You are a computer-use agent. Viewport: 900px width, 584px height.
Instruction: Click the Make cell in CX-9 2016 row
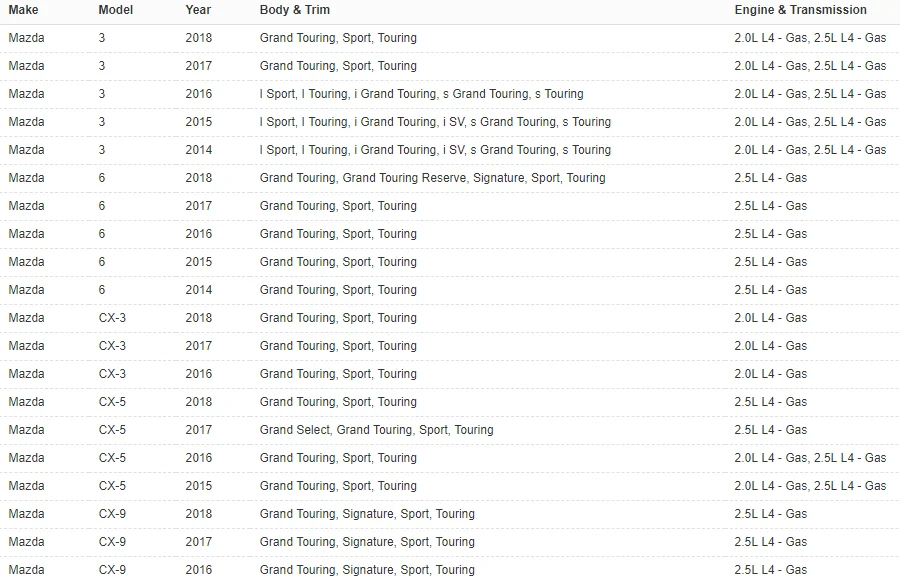coord(26,570)
